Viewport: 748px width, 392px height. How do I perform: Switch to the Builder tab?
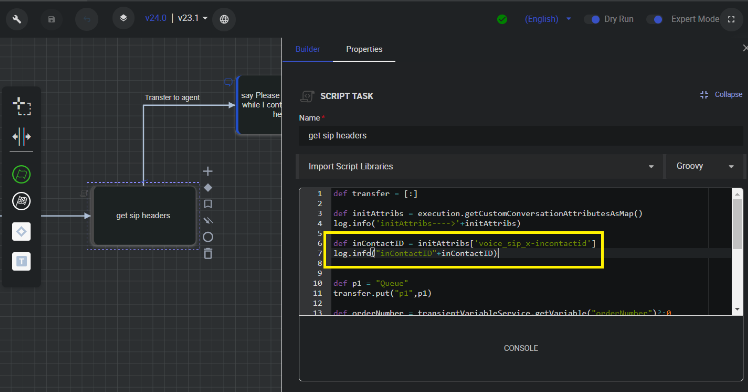pos(307,49)
